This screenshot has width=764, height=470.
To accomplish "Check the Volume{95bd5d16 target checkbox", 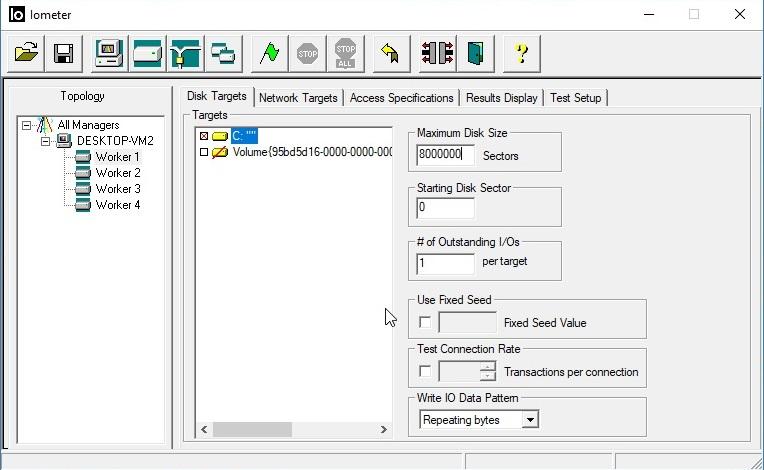I will click(204, 152).
